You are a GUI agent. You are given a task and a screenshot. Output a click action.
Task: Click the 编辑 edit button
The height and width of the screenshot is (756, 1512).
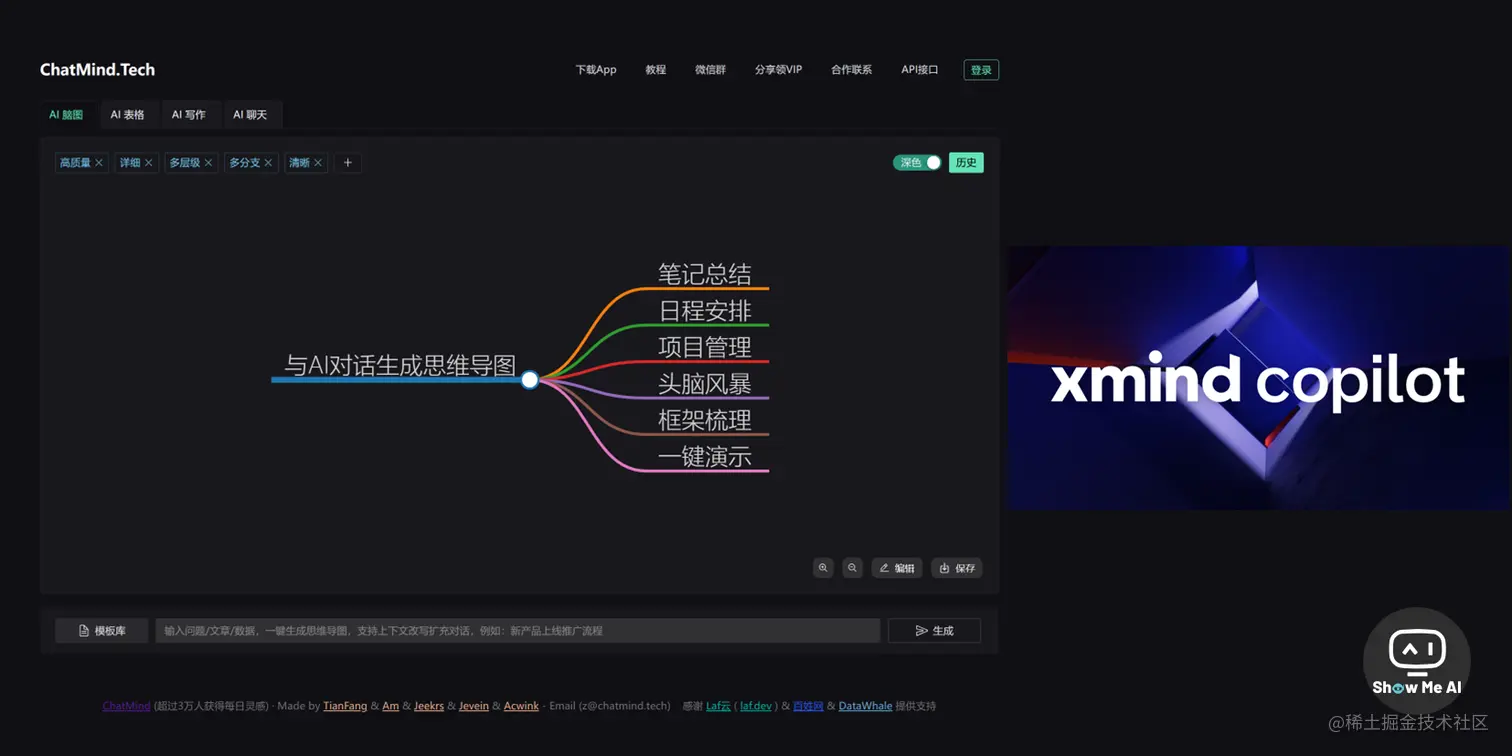897,568
